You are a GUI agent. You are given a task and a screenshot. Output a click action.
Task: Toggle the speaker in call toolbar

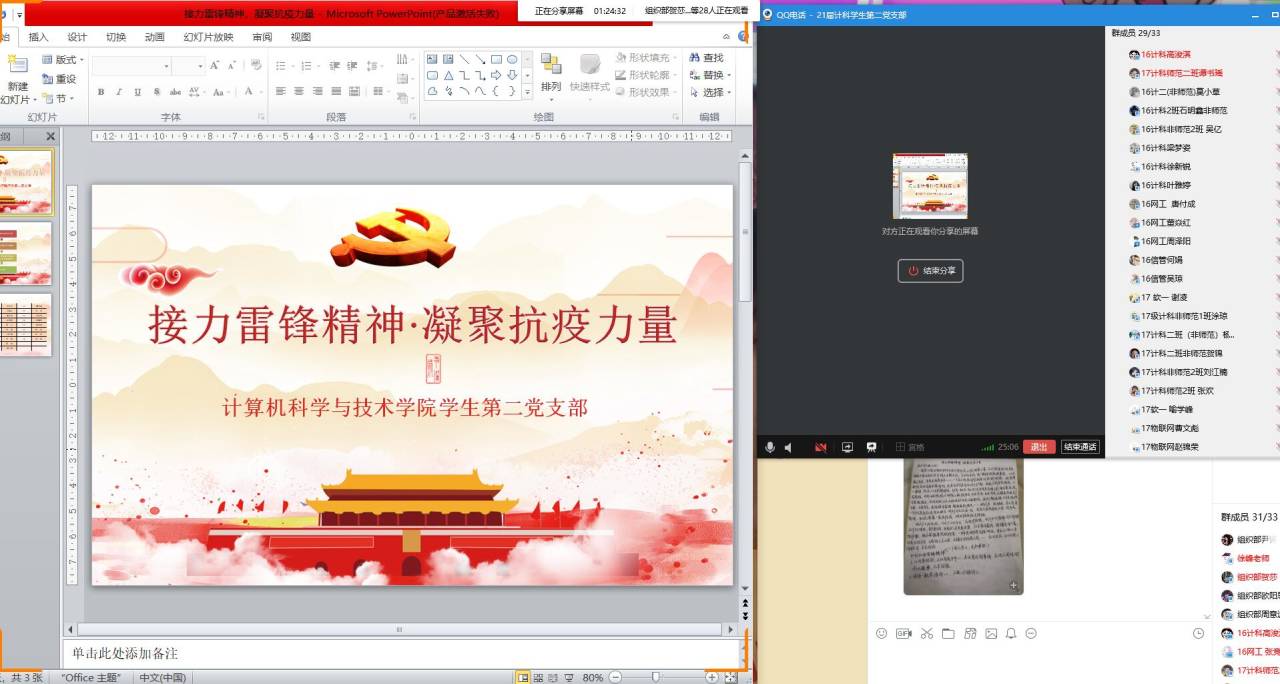point(788,447)
